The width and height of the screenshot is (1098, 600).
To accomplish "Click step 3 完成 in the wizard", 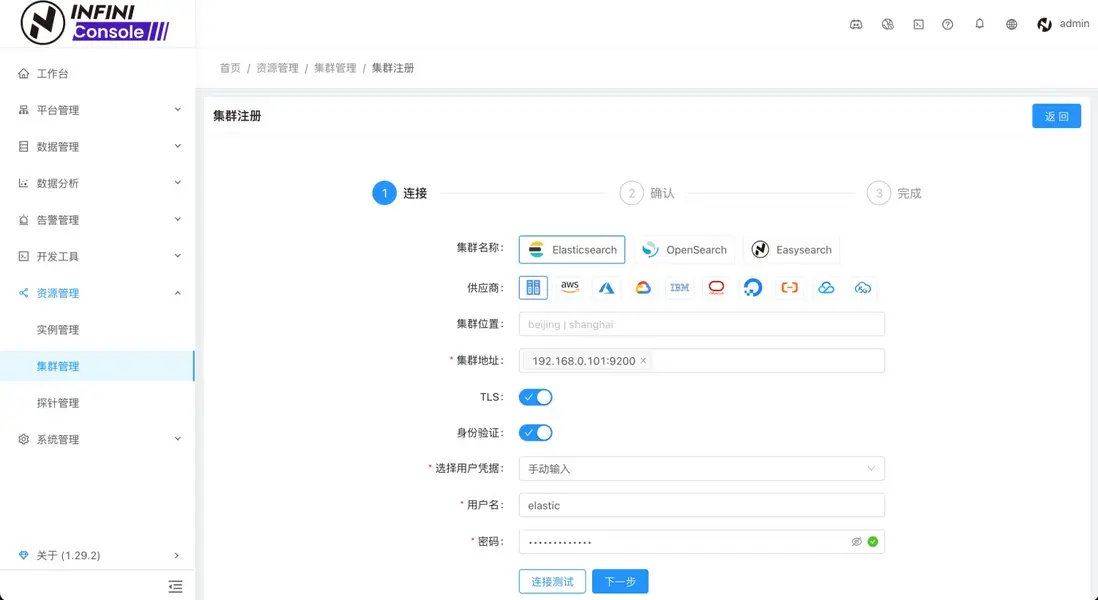I will coord(894,193).
